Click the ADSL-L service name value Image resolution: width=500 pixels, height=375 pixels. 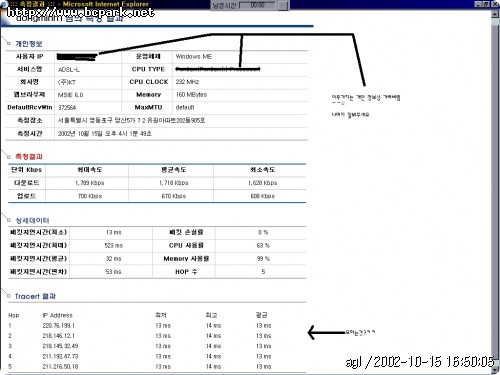click(x=69, y=69)
